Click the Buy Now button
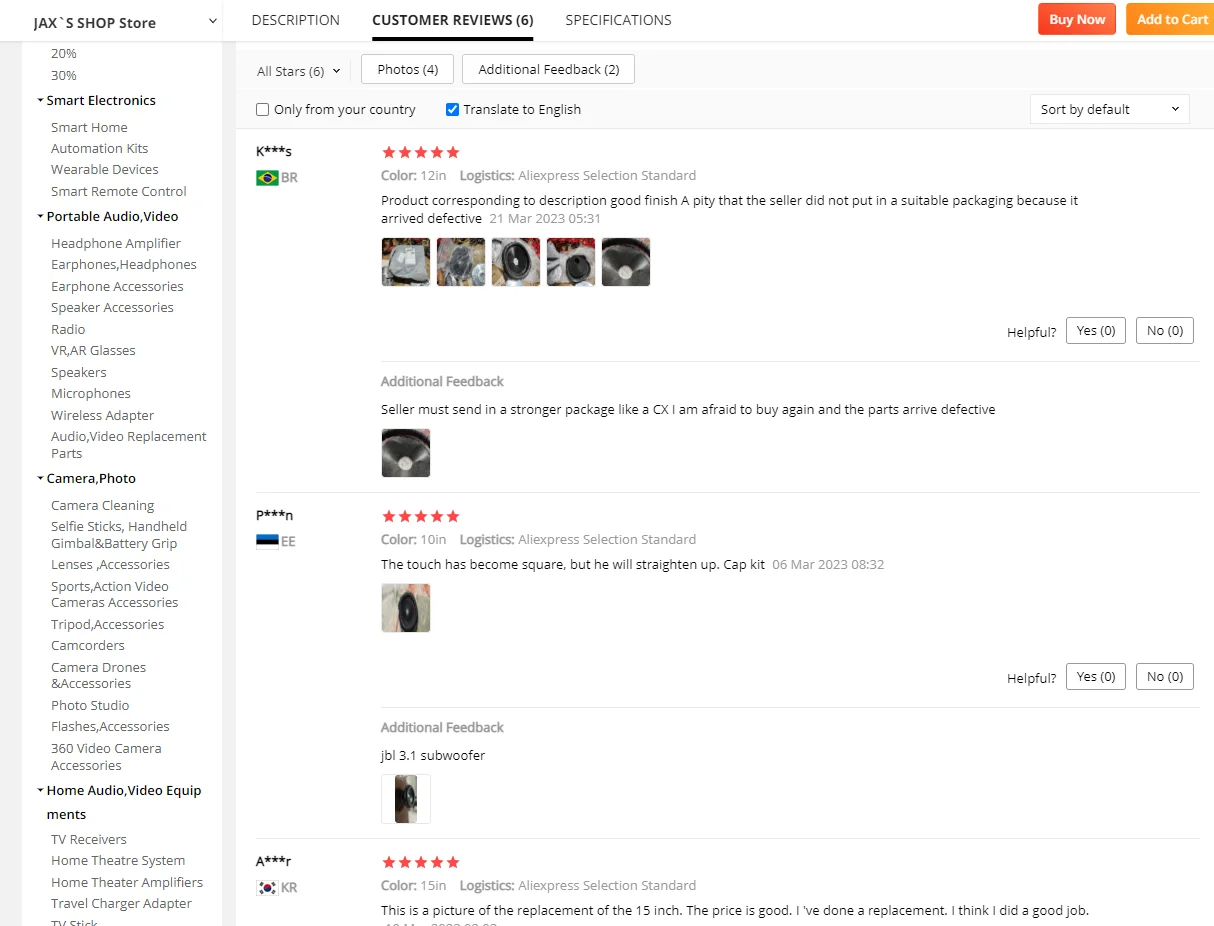 [x=1077, y=19]
